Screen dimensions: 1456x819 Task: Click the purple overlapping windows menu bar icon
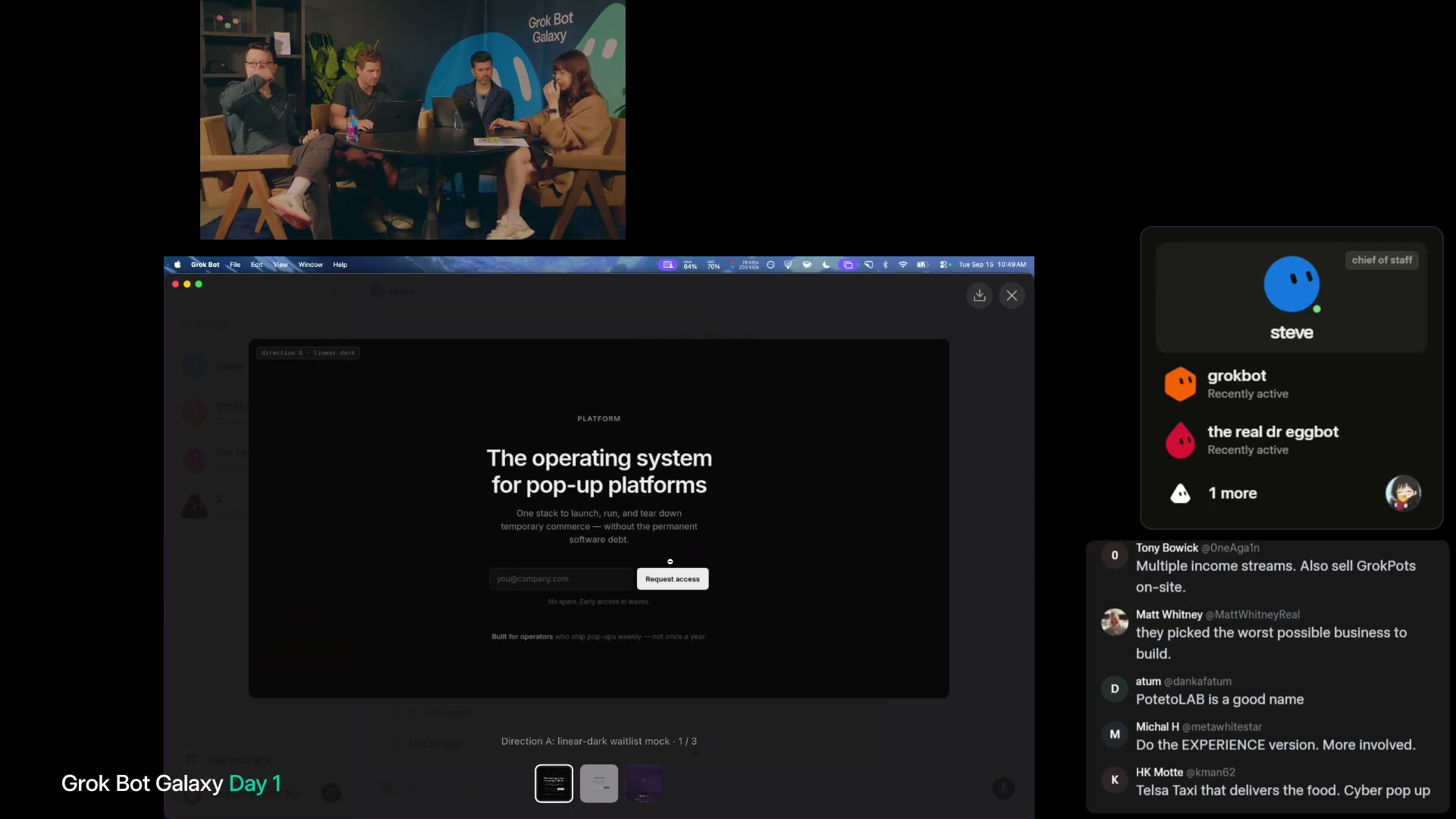tap(848, 265)
